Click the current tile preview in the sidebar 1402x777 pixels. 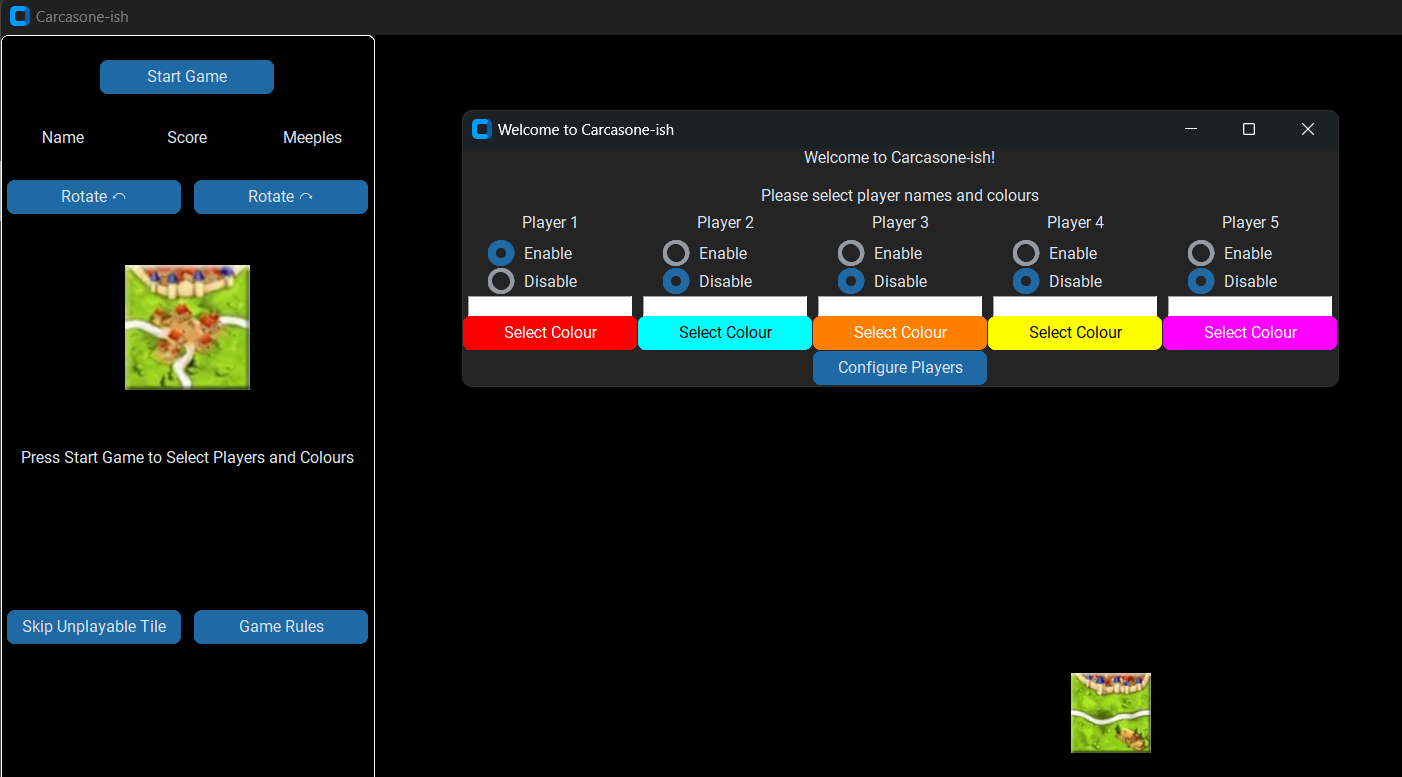click(187, 327)
